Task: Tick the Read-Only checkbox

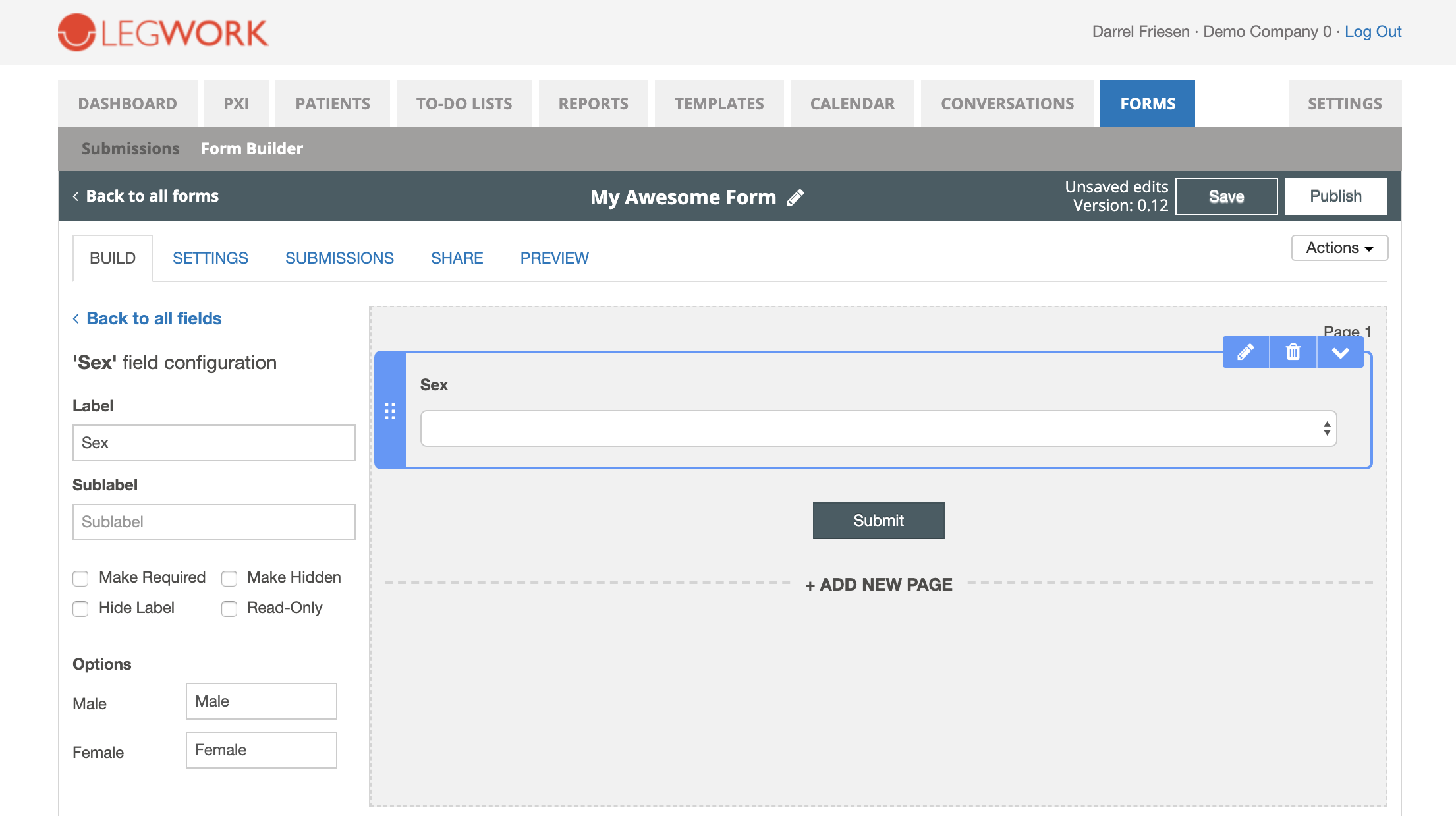Action: point(229,608)
